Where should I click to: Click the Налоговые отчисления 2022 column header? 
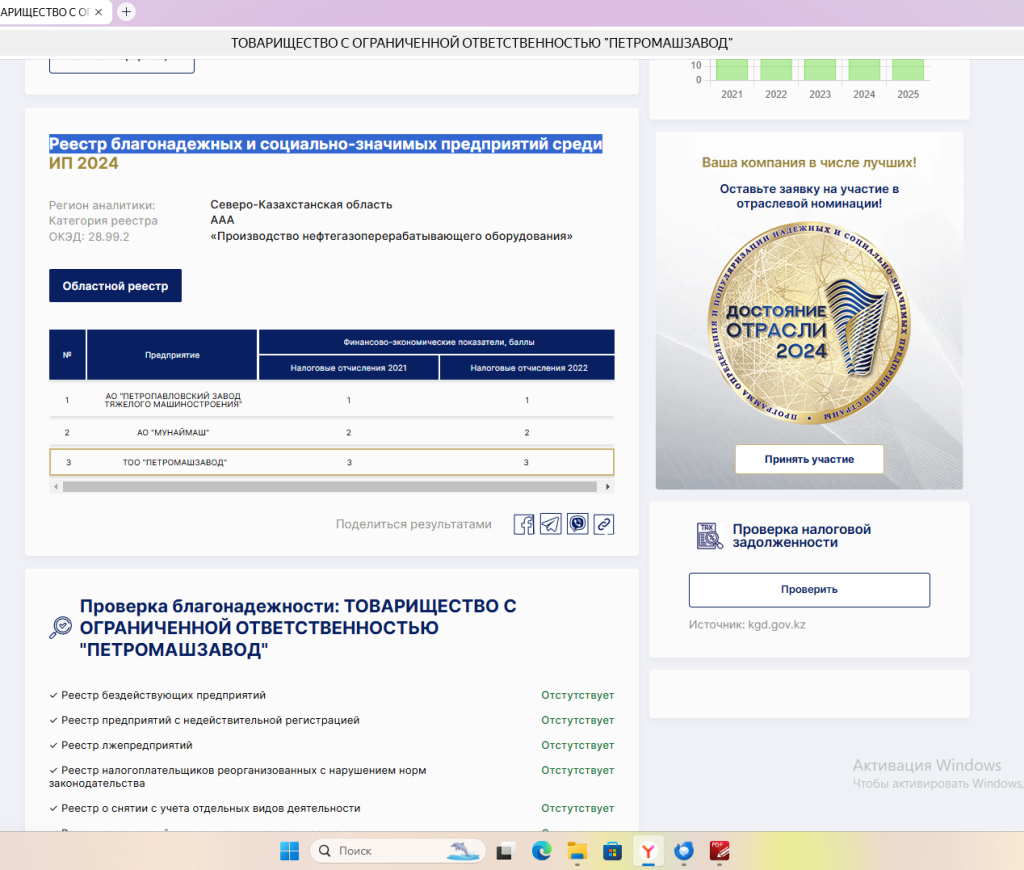coord(528,368)
